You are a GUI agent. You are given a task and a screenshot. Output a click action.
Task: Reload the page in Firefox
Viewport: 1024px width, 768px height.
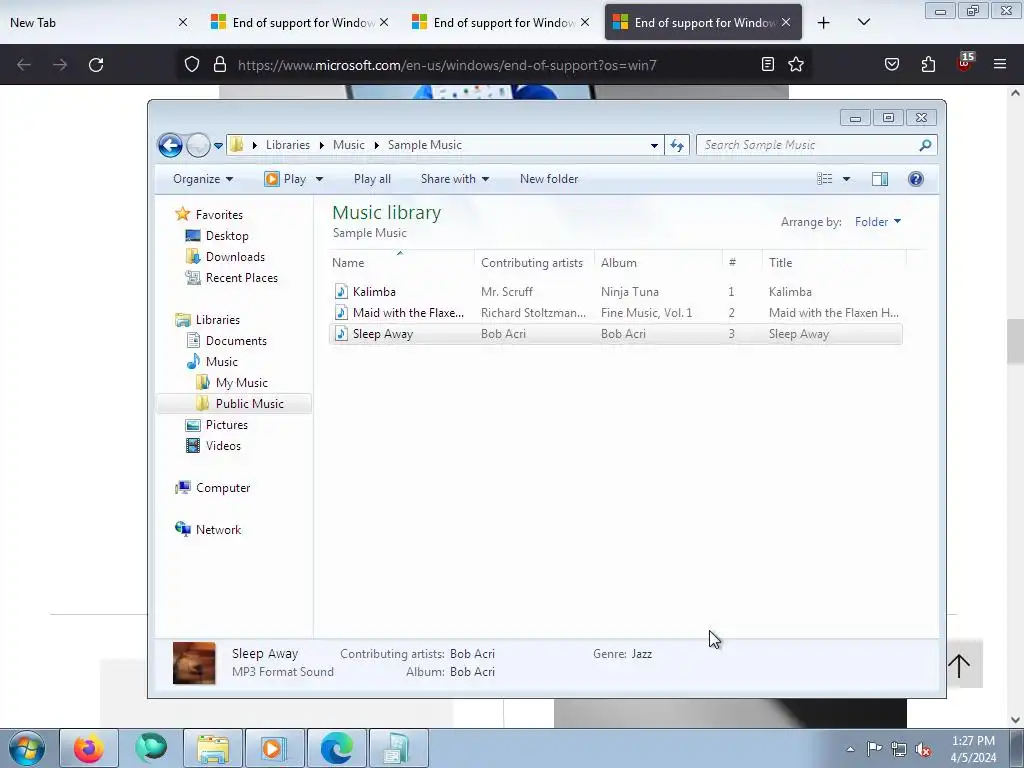96,65
